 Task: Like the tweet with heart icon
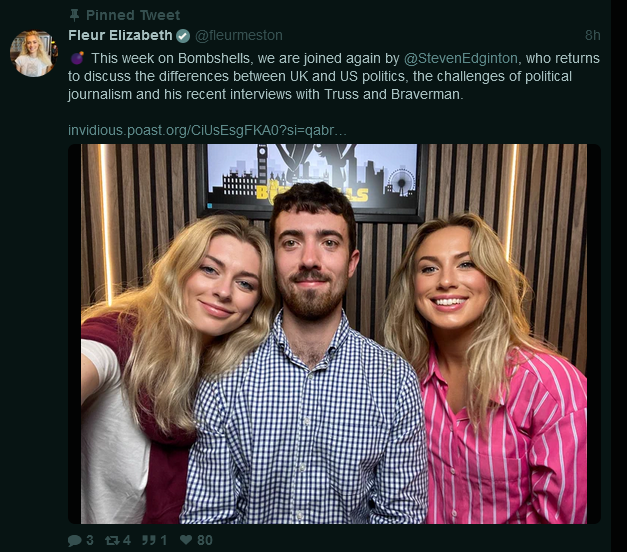point(186,540)
